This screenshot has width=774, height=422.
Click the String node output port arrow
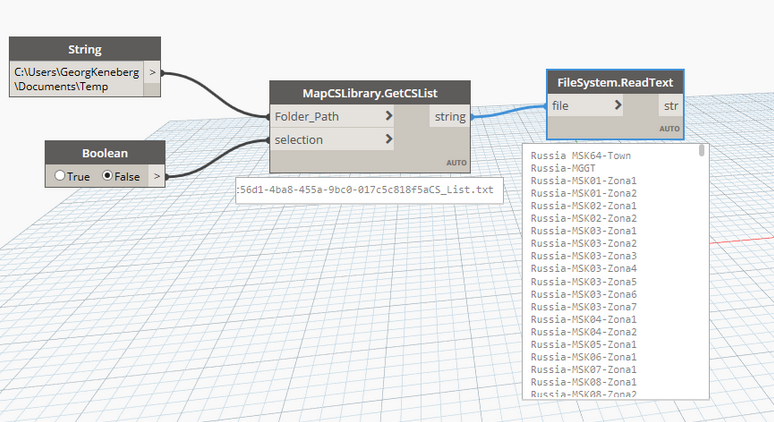[x=152, y=73]
